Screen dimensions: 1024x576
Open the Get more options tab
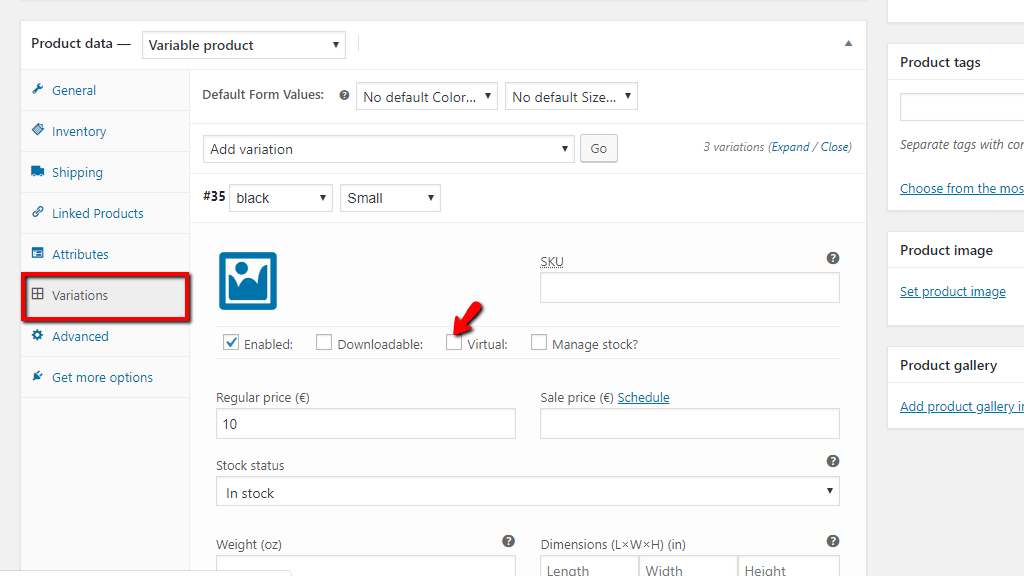[105, 377]
